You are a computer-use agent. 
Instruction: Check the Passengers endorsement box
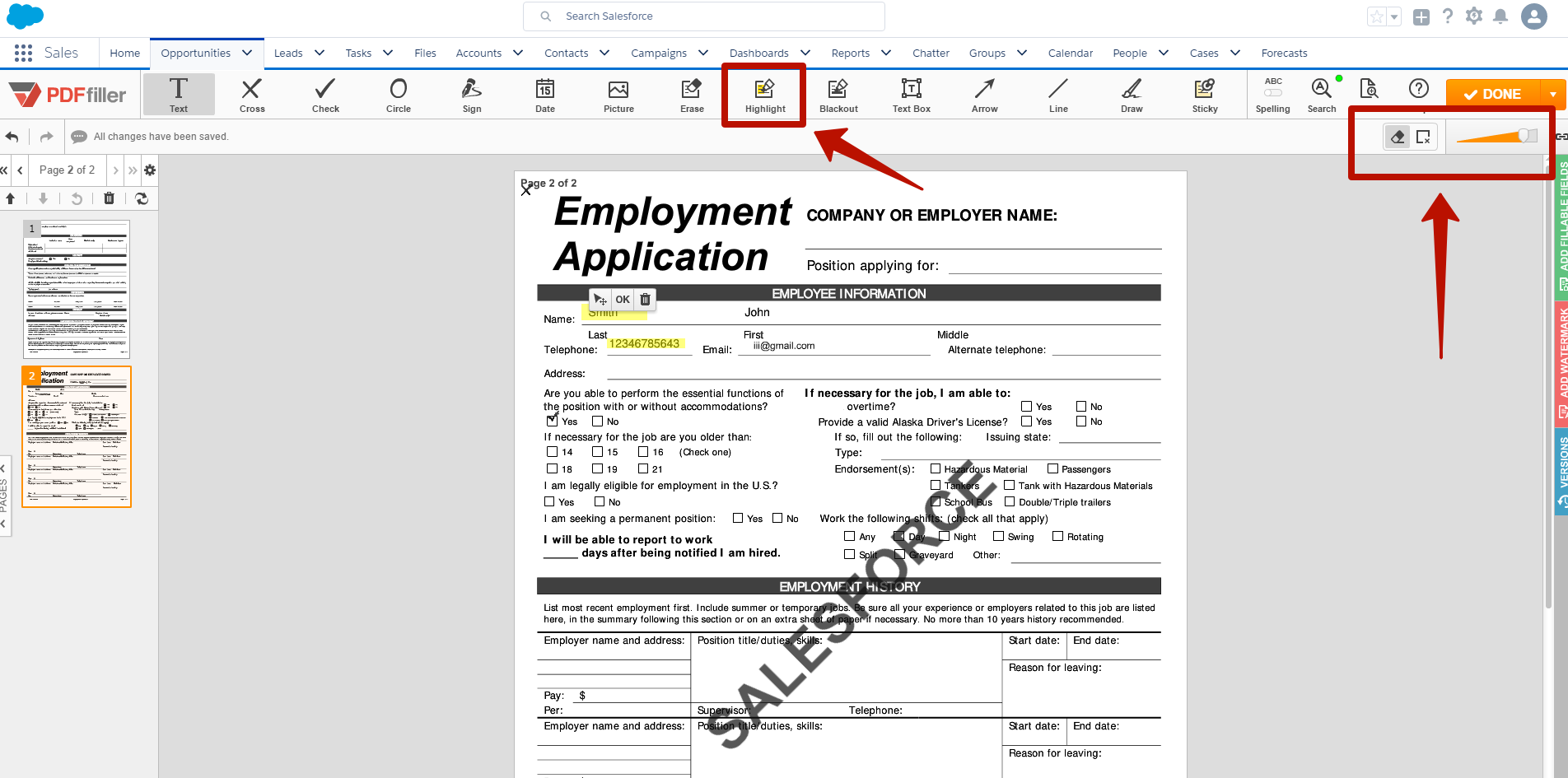point(1052,468)
